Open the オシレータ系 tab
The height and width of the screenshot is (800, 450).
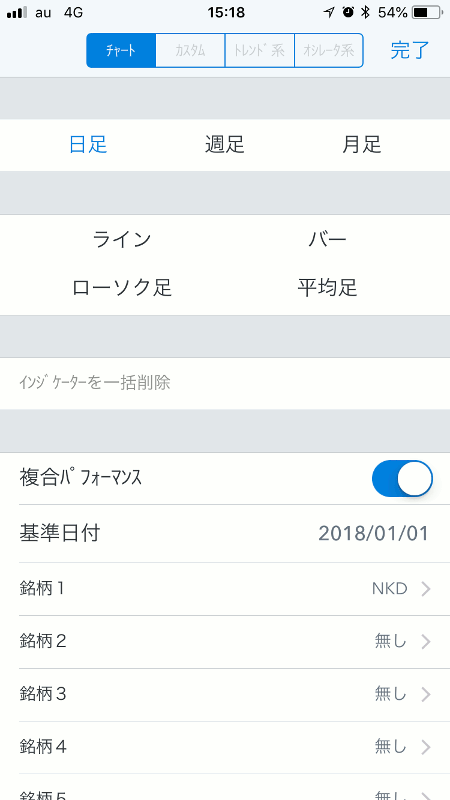pyautogui.click(x=329, y=51)
